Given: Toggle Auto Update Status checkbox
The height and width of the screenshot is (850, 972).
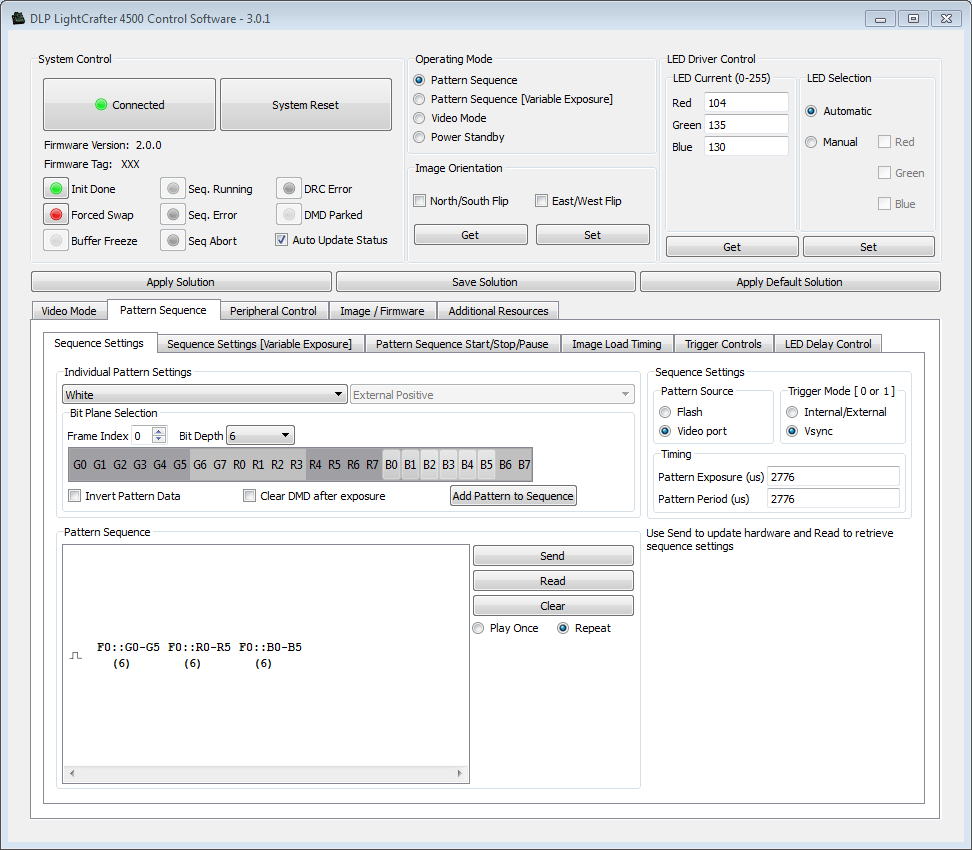Looking at the screenshot, I should coord(281,239).
